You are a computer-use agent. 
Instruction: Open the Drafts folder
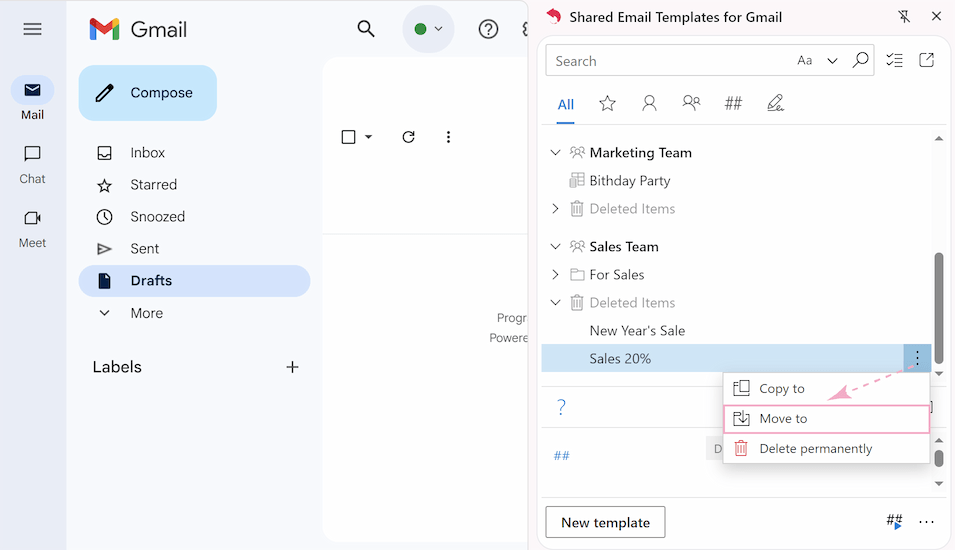coord(194,281)
